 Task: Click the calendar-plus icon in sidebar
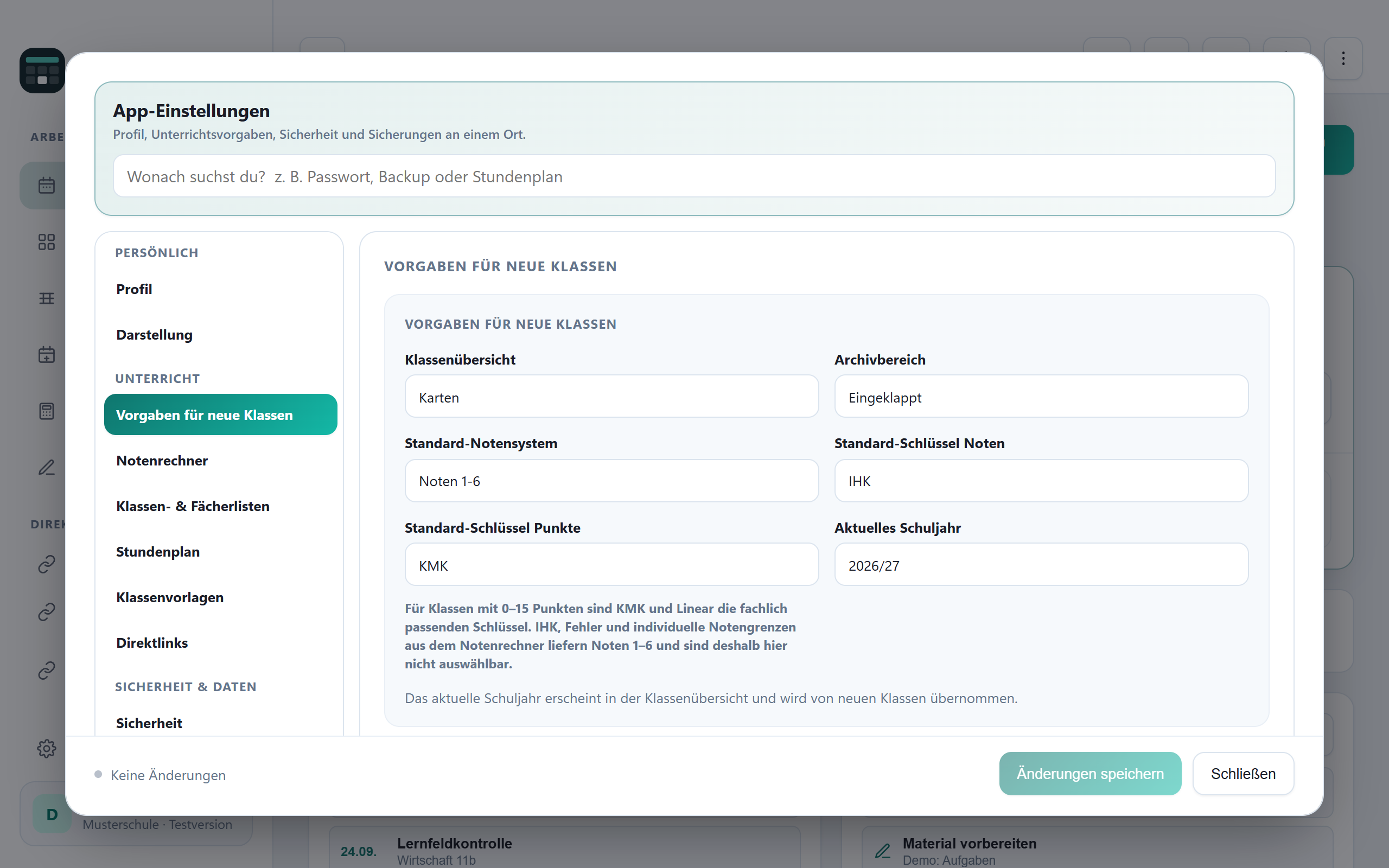coord(47,355)
